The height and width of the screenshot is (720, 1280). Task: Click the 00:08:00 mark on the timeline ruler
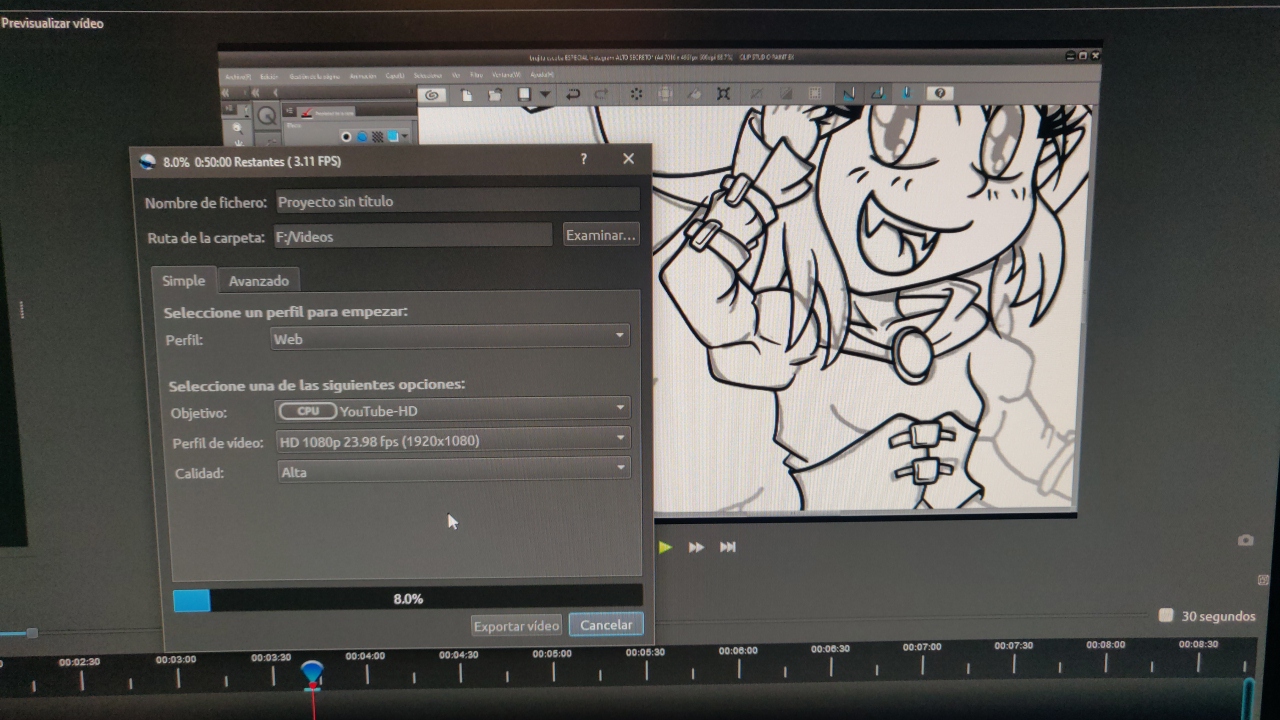[x=1106, y=645]
